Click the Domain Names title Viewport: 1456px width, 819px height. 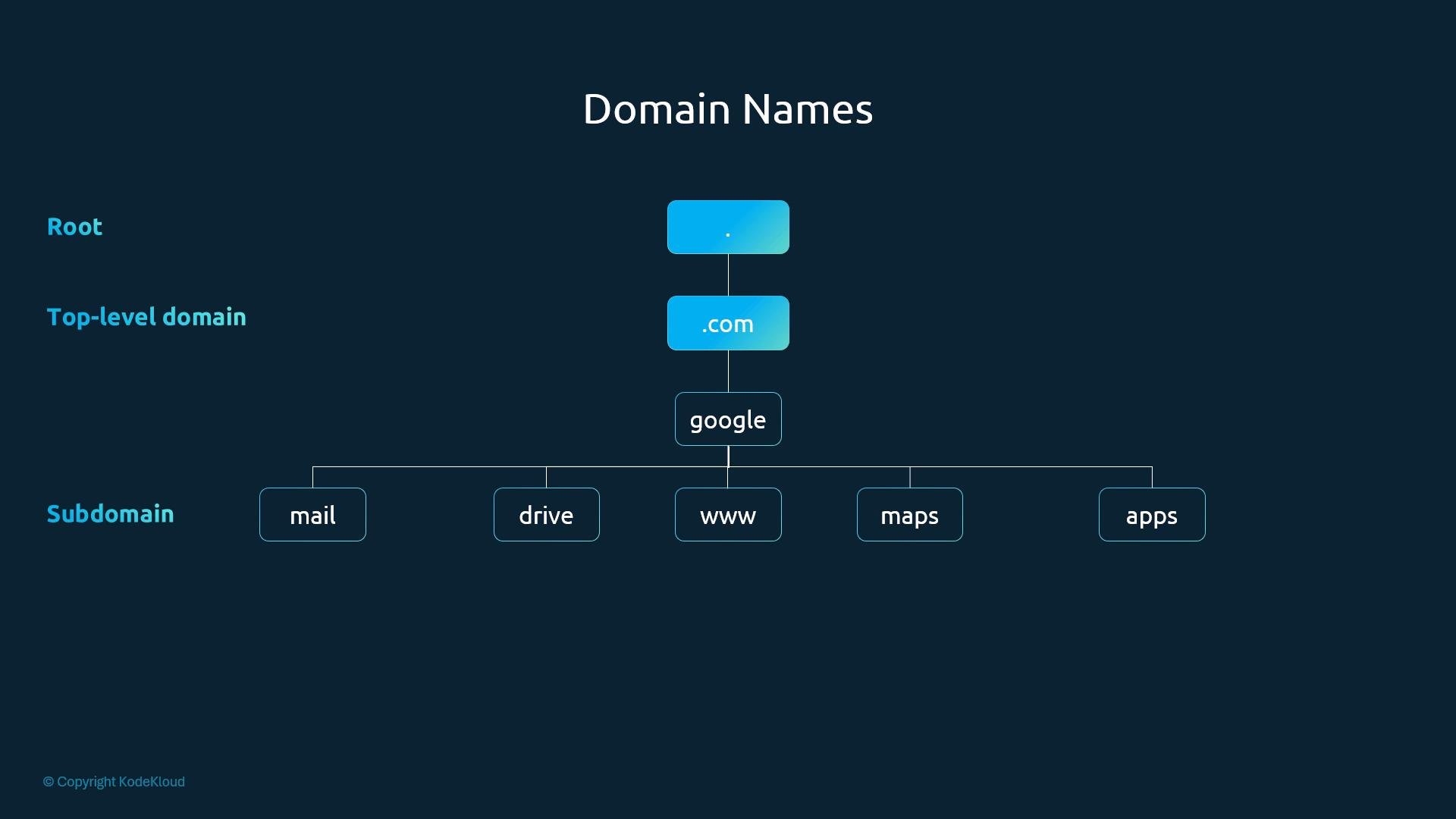pyautogui.click(x=728, y=109)
